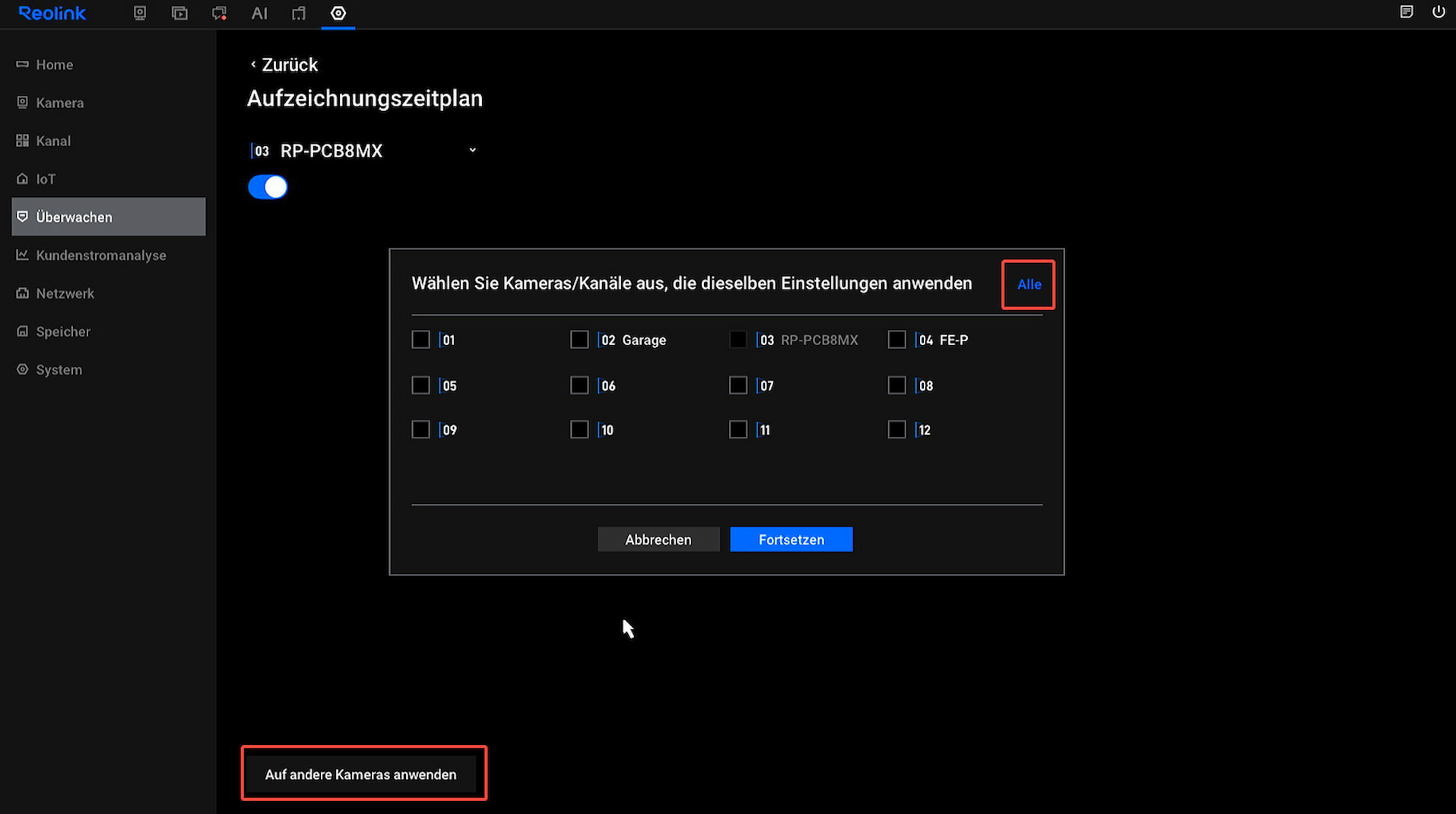Viewport: 1456px width, 814px height.
Task: Click the System gear icon
Action: [x=22, y=369]
